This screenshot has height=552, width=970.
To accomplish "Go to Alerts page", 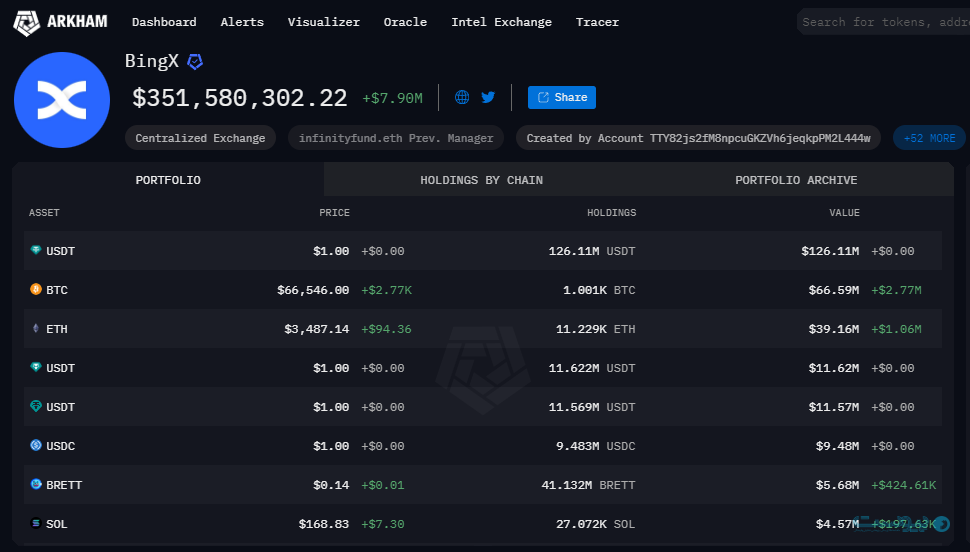I will 242,22.
